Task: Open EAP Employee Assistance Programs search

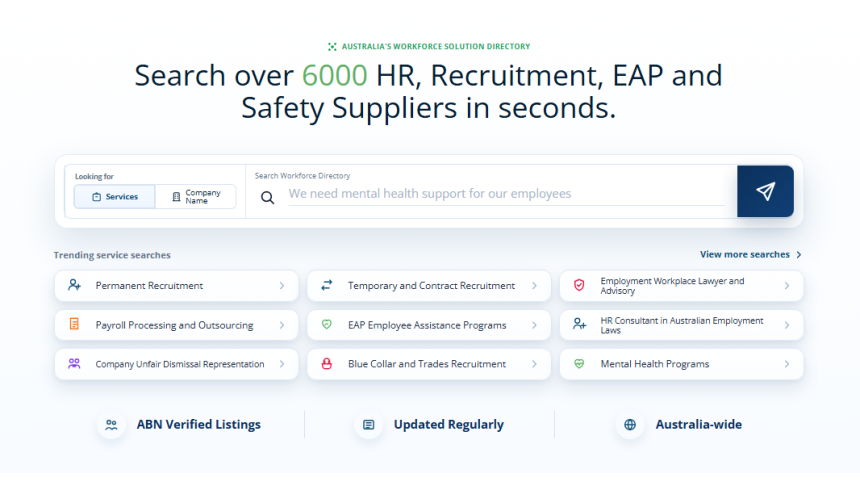Action: pos(429,325)
